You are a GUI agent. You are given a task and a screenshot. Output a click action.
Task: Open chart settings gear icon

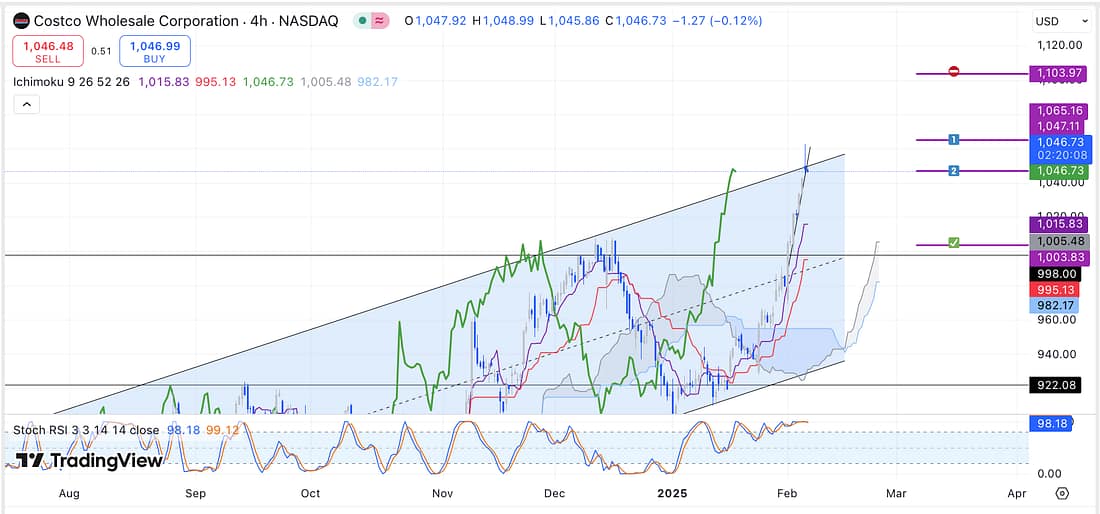(x=1062, y=493)
